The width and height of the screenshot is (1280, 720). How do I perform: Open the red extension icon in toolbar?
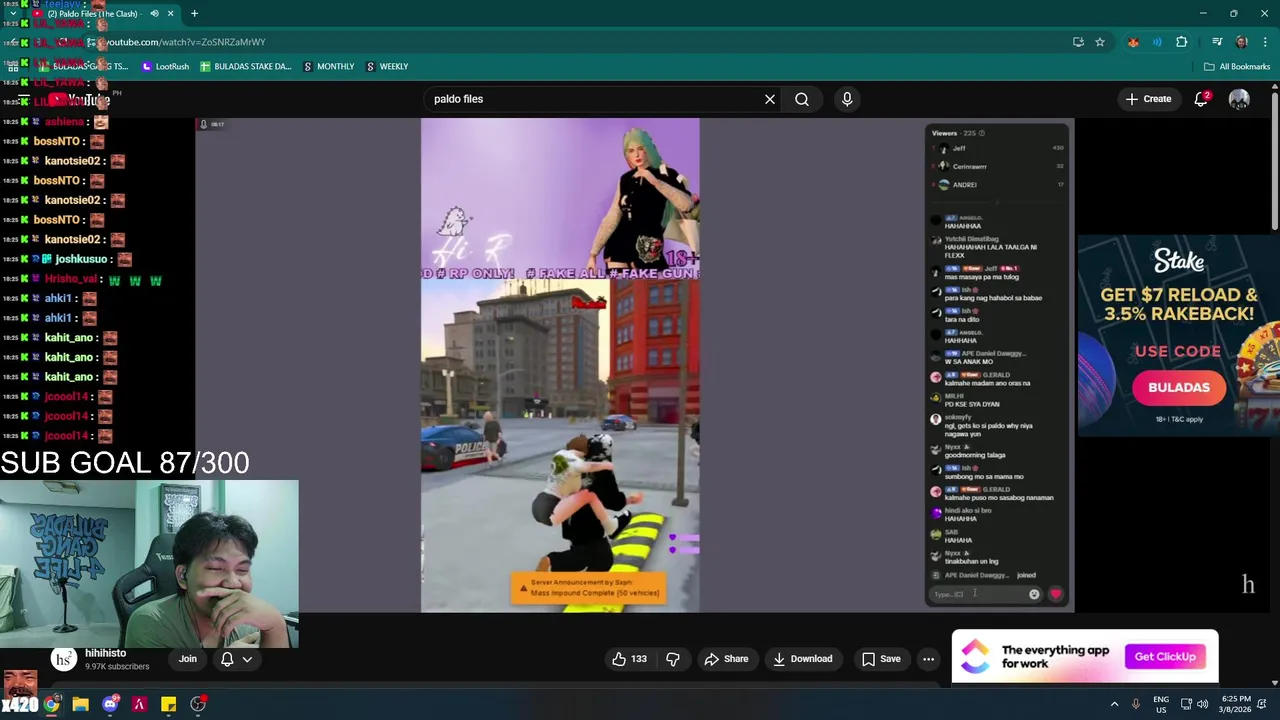point(1133,42)
